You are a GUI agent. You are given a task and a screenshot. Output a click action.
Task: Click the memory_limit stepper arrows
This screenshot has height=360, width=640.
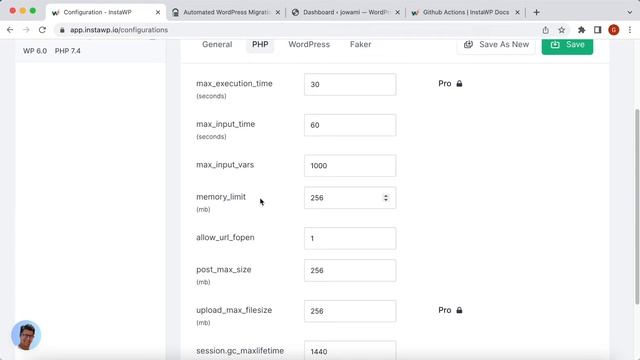[386, 198]
